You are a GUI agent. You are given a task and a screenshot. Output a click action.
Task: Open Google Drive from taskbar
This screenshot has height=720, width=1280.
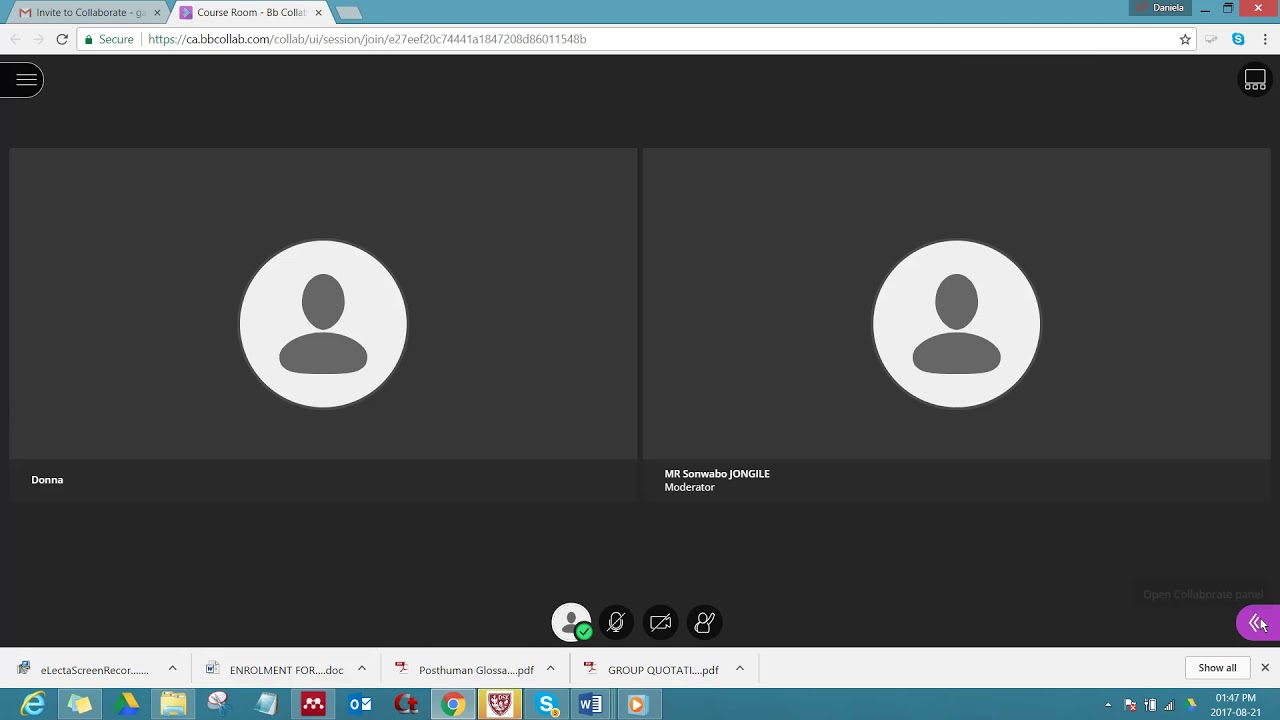(x=126, y=704)
